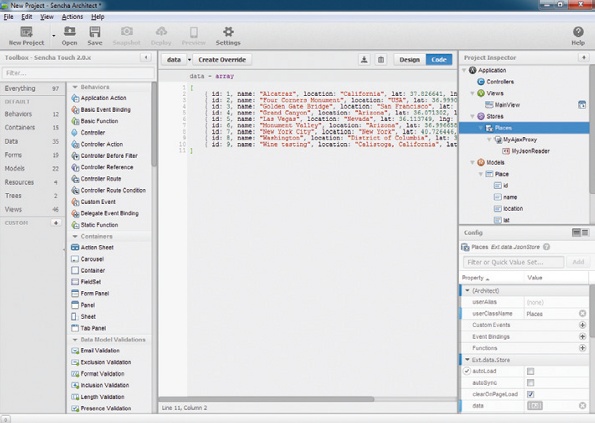Viewport: 595px width, 423px height.
Task: Click the download-arrow icon beside Design
Action: pos(364,60)
